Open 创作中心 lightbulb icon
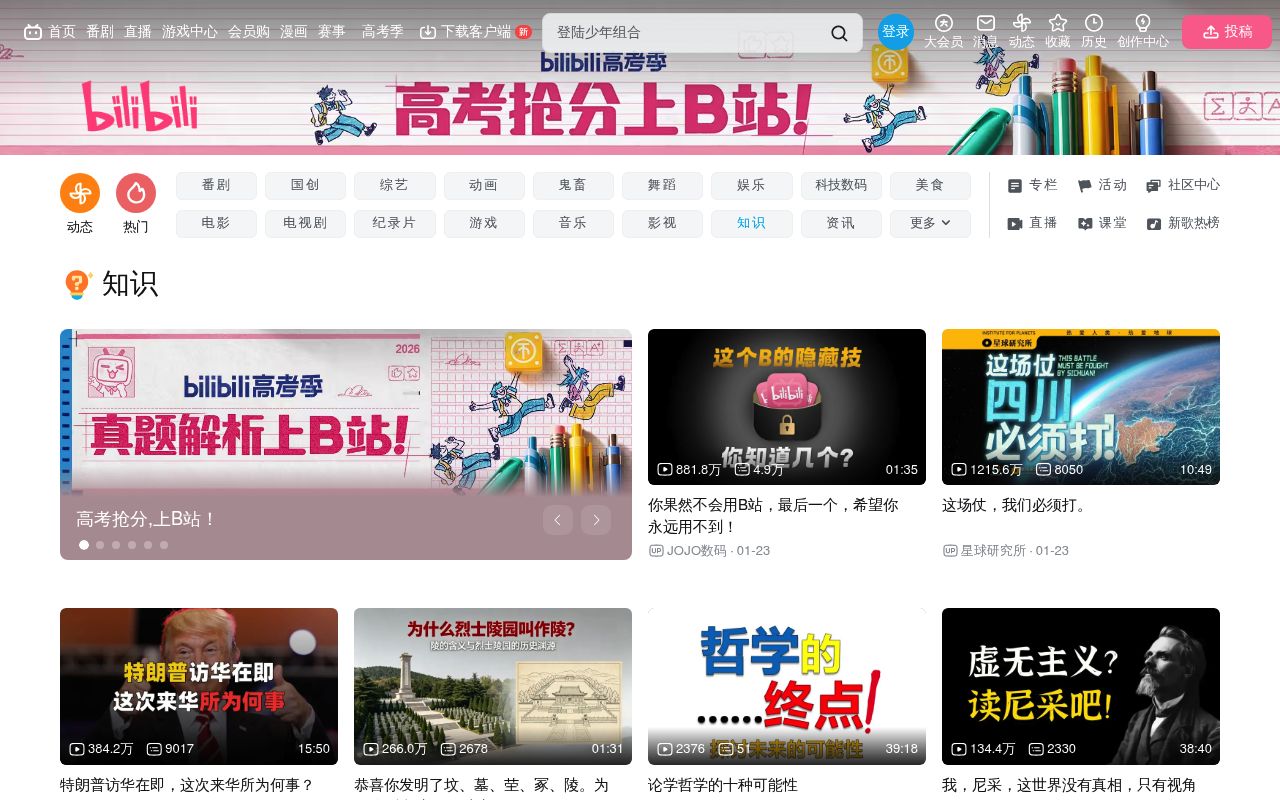 (x=1143, y=22)
